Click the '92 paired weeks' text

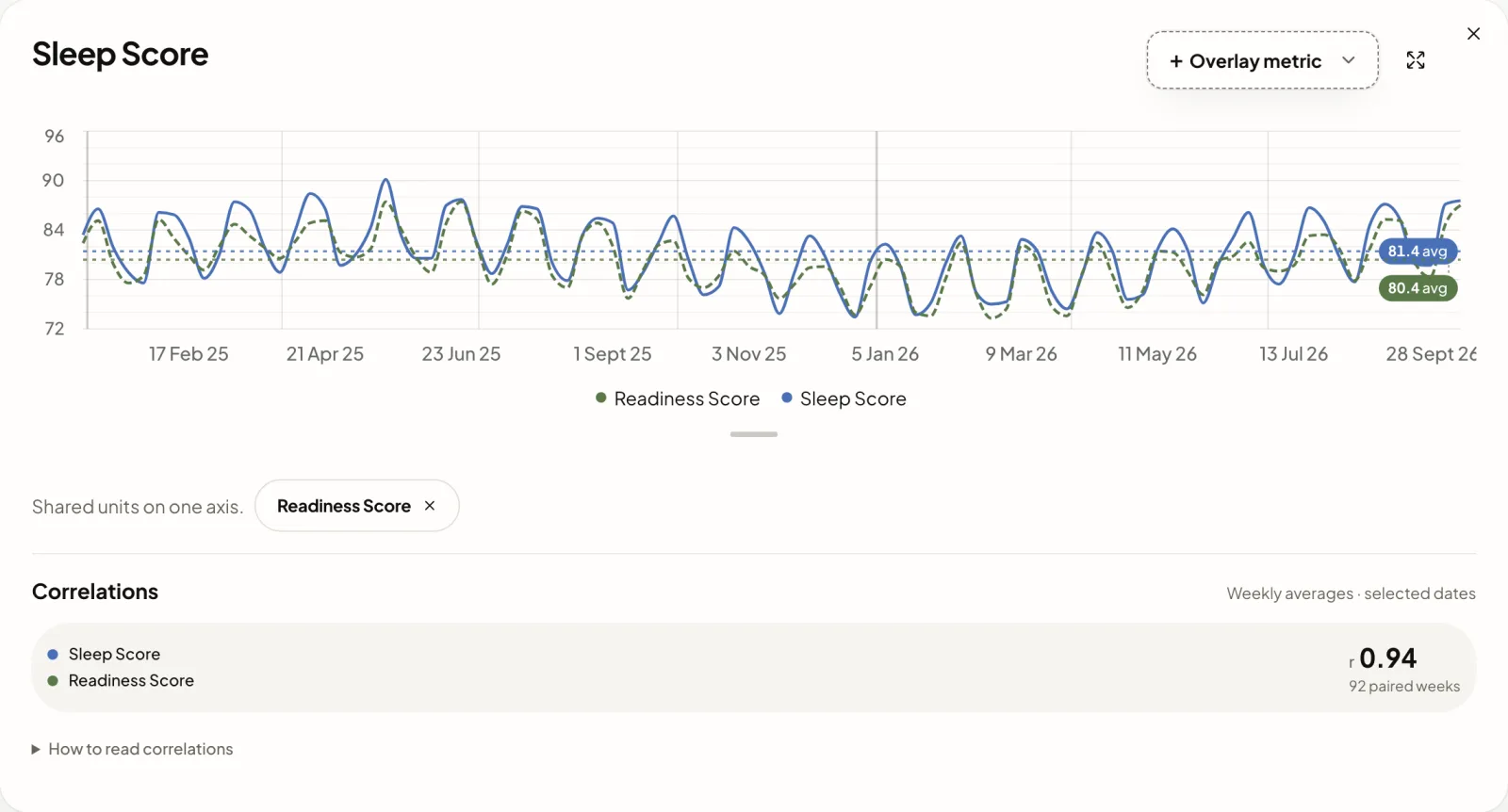click(1404, 687)
